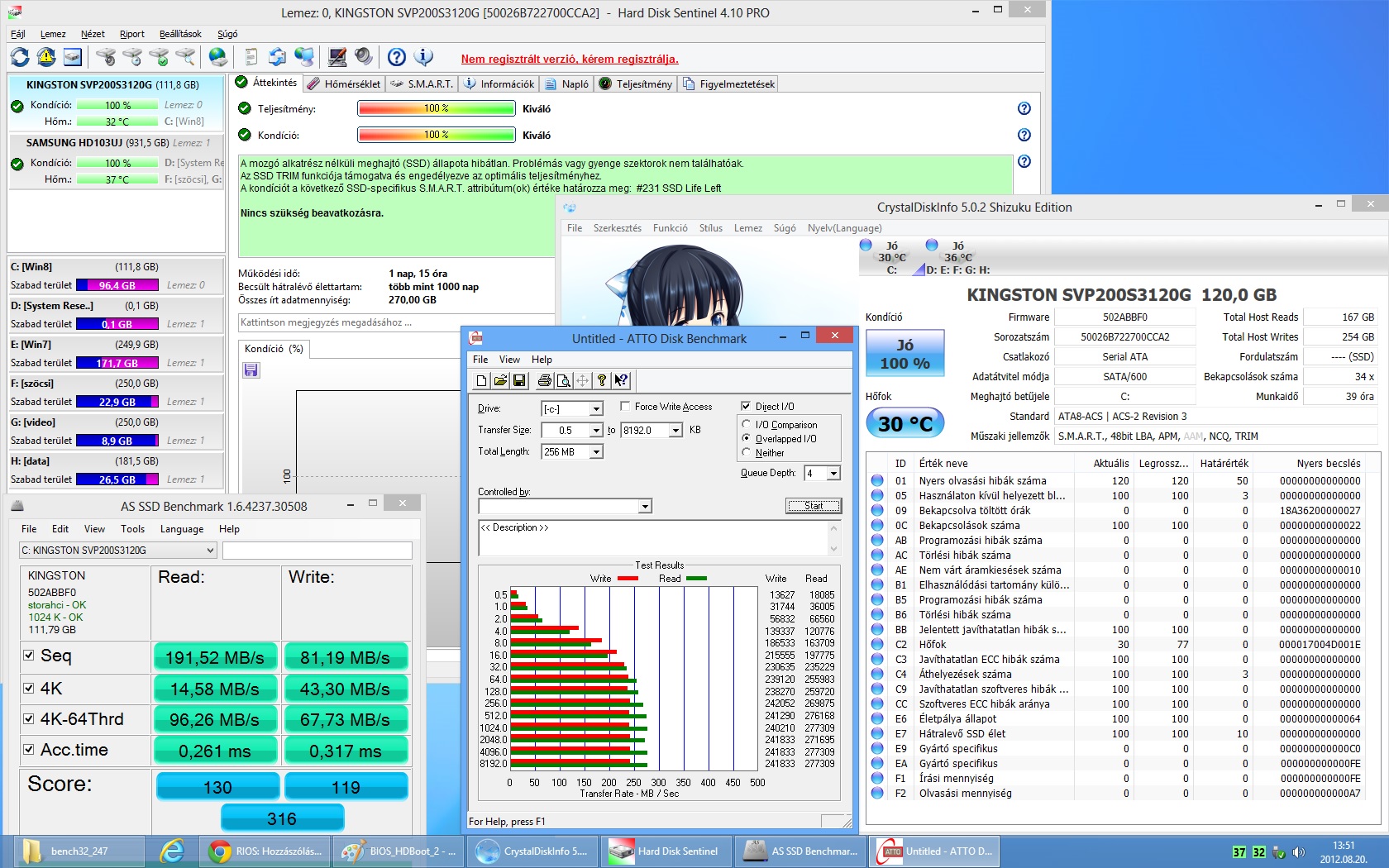Click the unregistered version registration link
Viewport: 1389px width, 868px height.
tap(570, 59)
